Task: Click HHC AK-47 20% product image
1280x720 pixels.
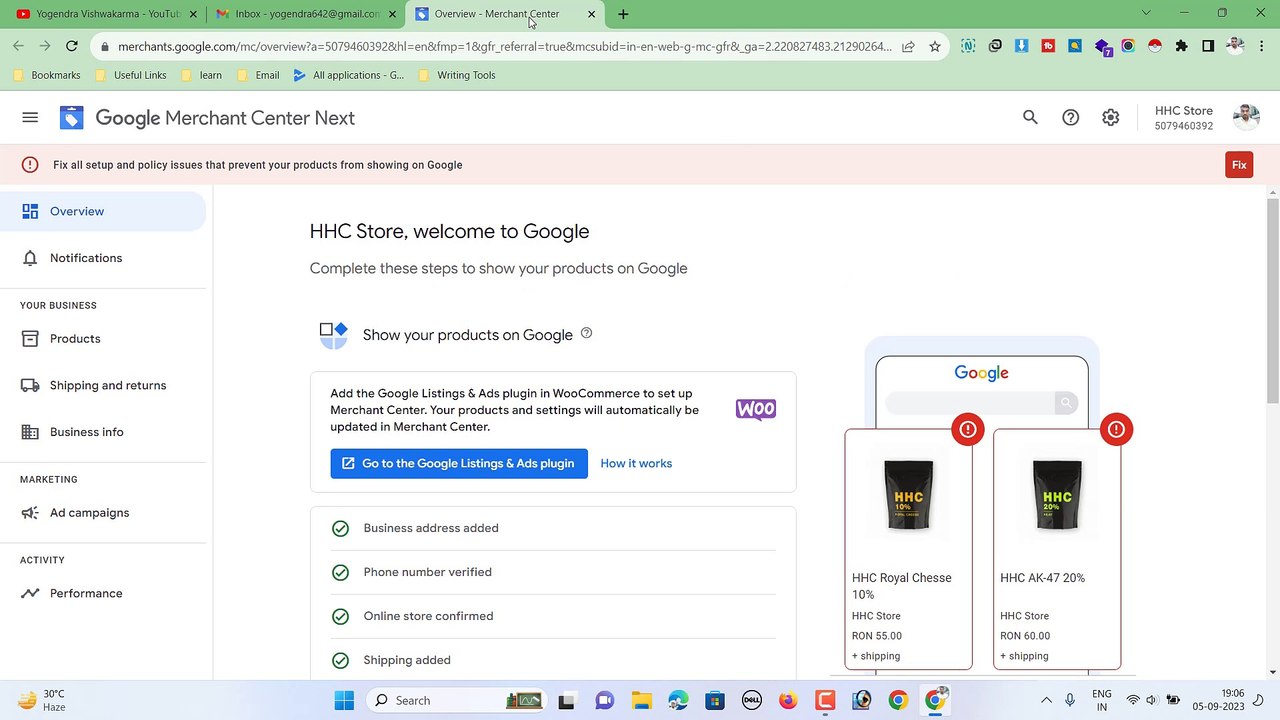Action: [x=1057, y=495]
